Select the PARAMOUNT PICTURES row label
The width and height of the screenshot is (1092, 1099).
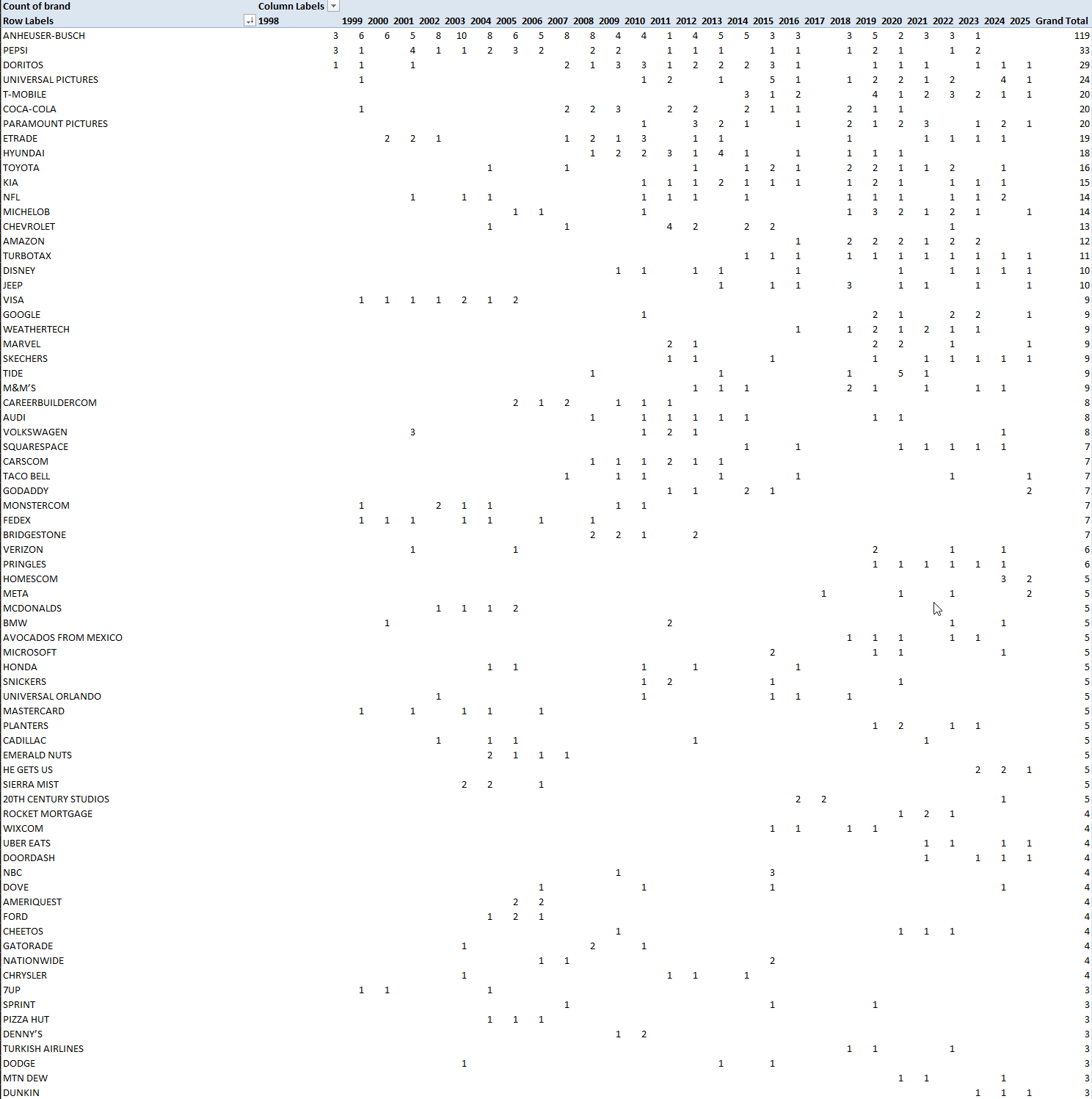[x=55, y=123]
